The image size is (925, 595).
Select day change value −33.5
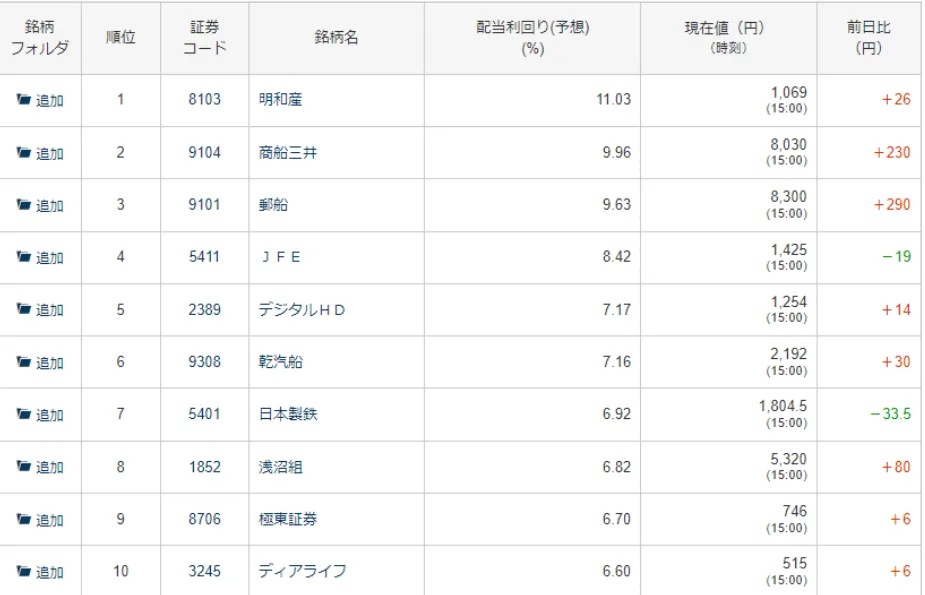(891, 414)
